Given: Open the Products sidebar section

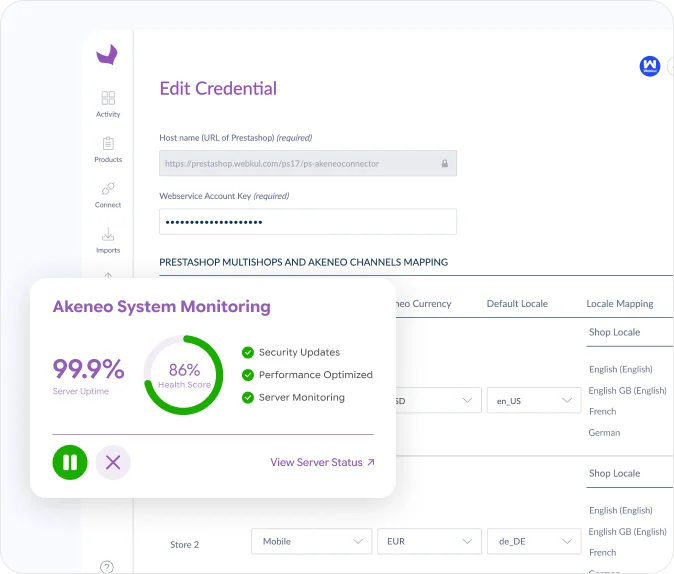Looking at the screenshot, I should pos(108,150).
